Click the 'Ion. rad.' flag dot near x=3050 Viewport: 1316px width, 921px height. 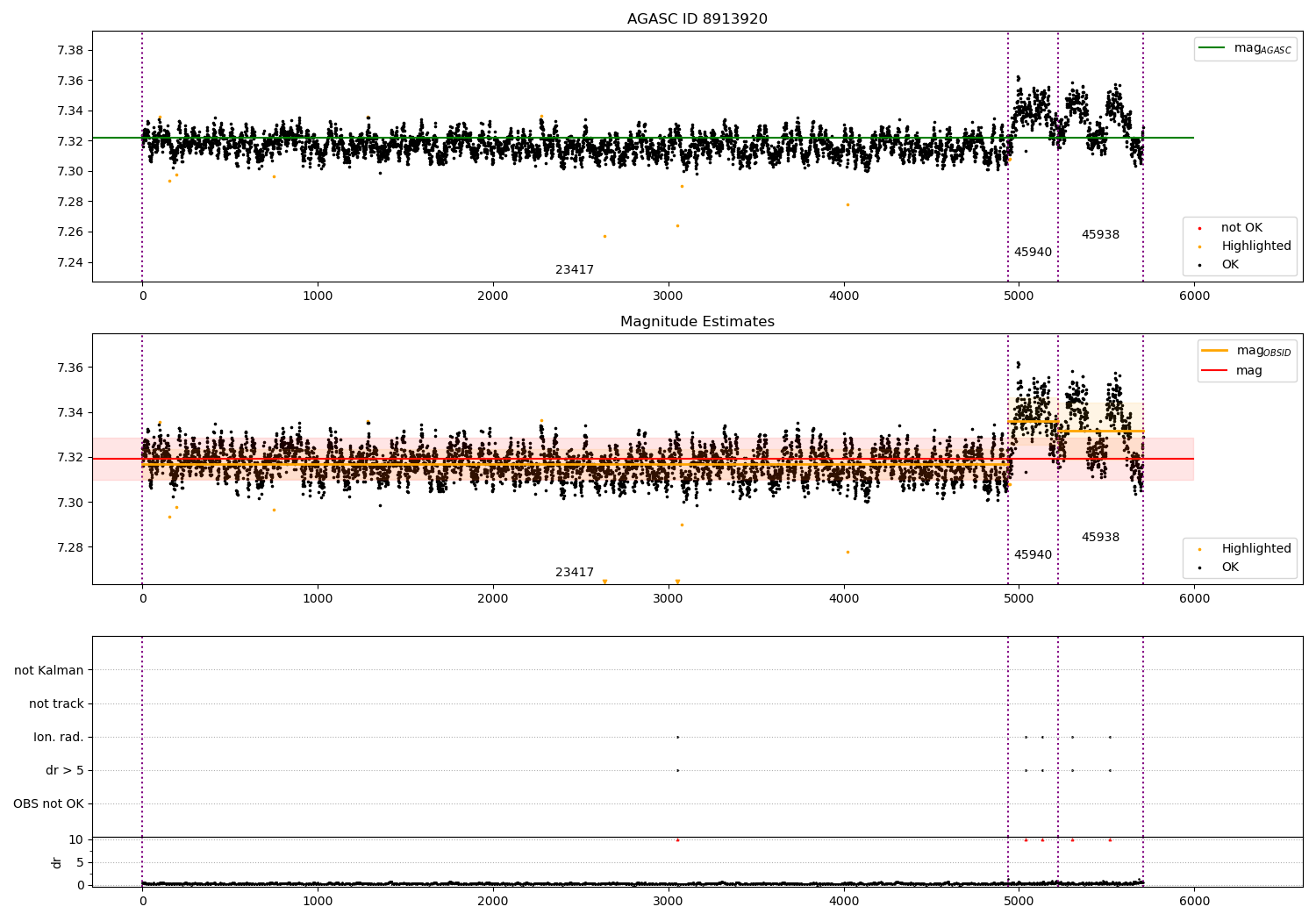click(x=677, y=738)
